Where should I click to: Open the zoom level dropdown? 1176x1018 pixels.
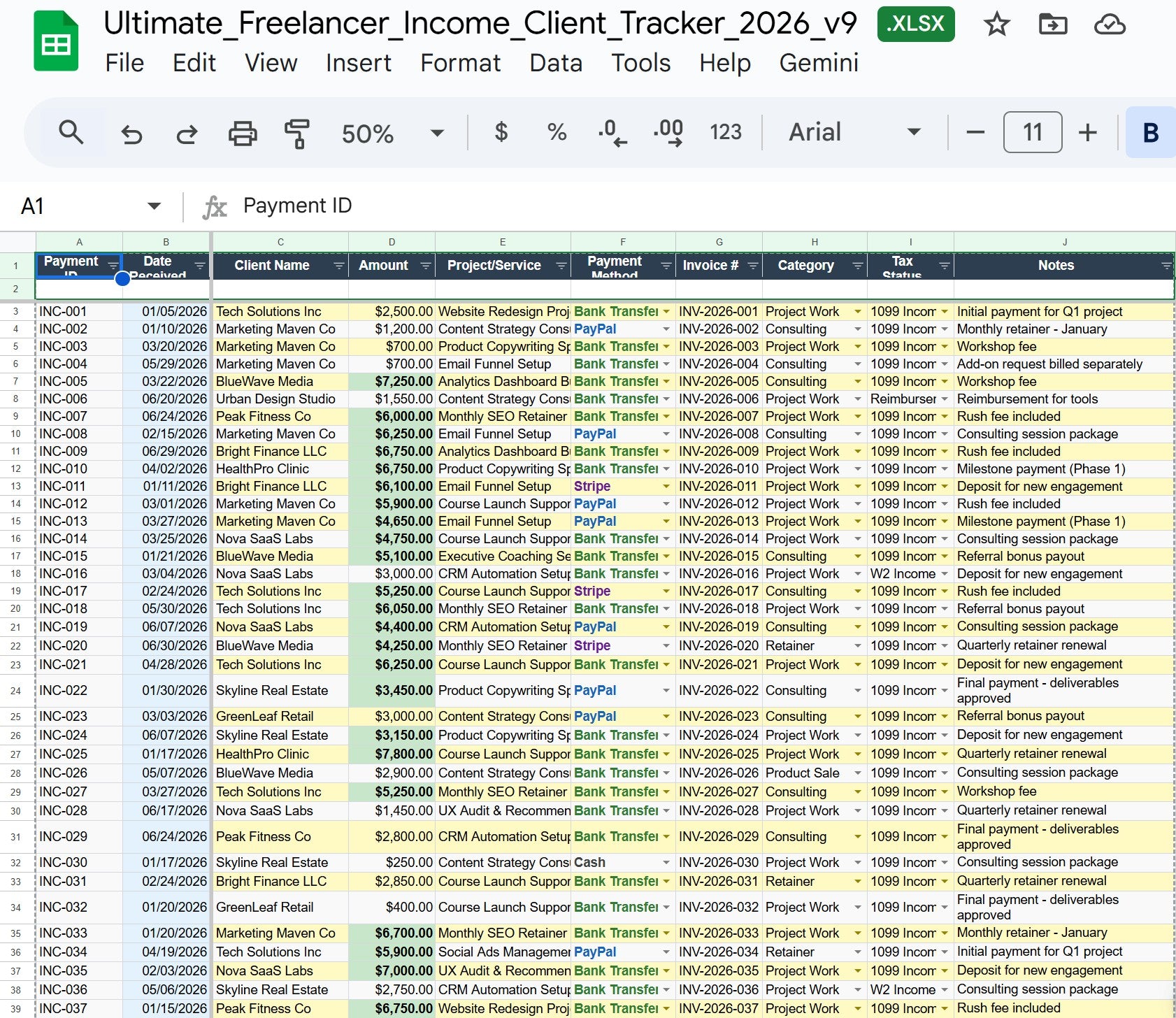click(x=437, y=133)
